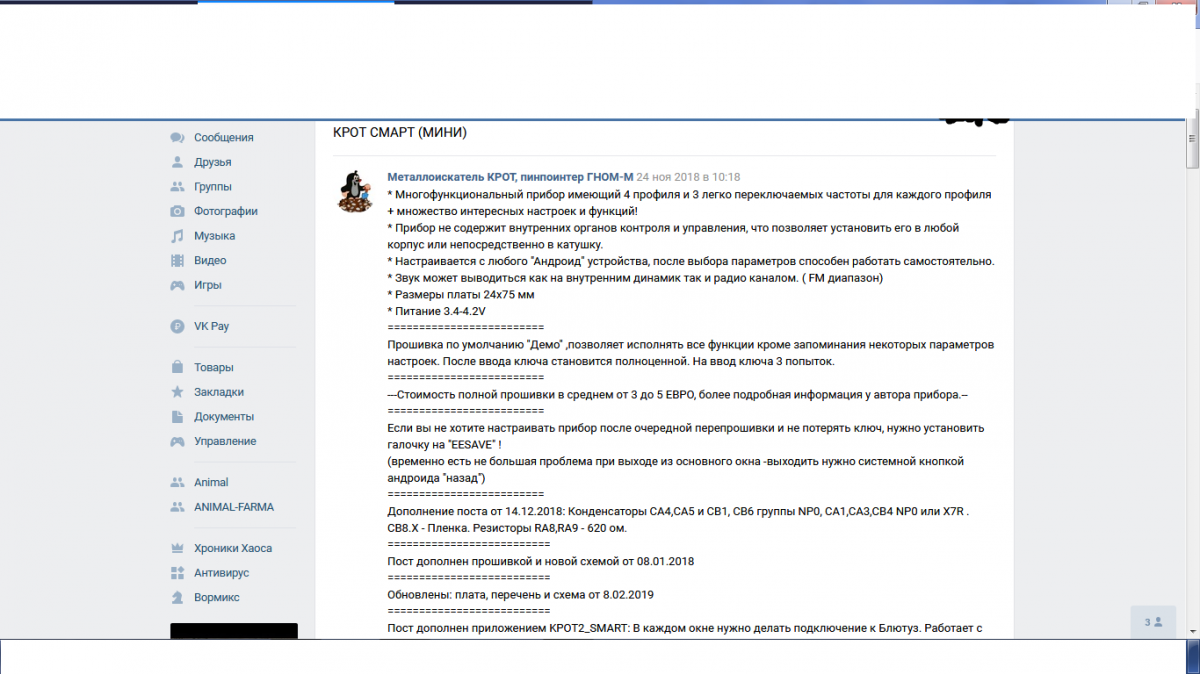The height and width of the screenshot is (674, 1200).
Task: Click the Друзья friends icon
Action: [177, 162]
